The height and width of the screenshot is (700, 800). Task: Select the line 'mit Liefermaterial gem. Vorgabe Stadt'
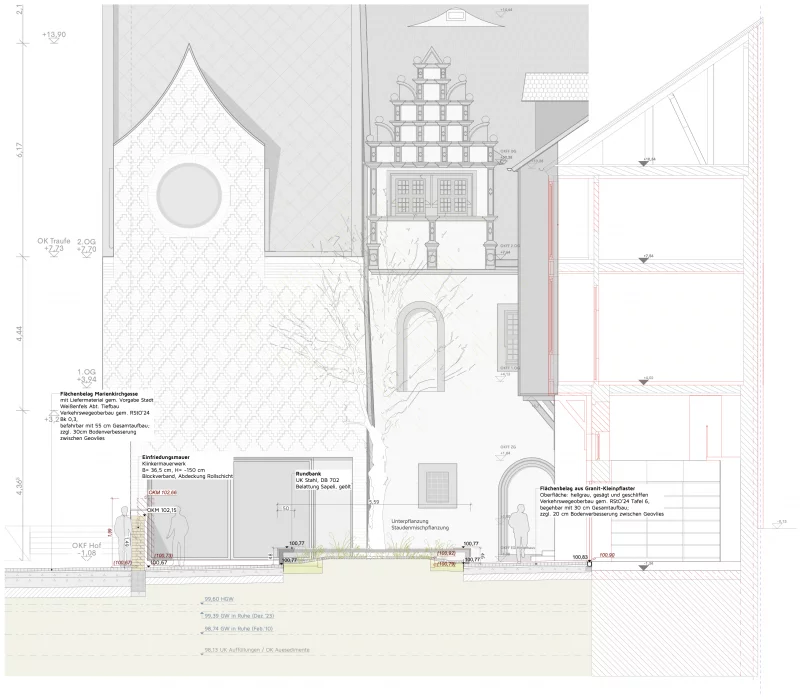pos(106,400)
